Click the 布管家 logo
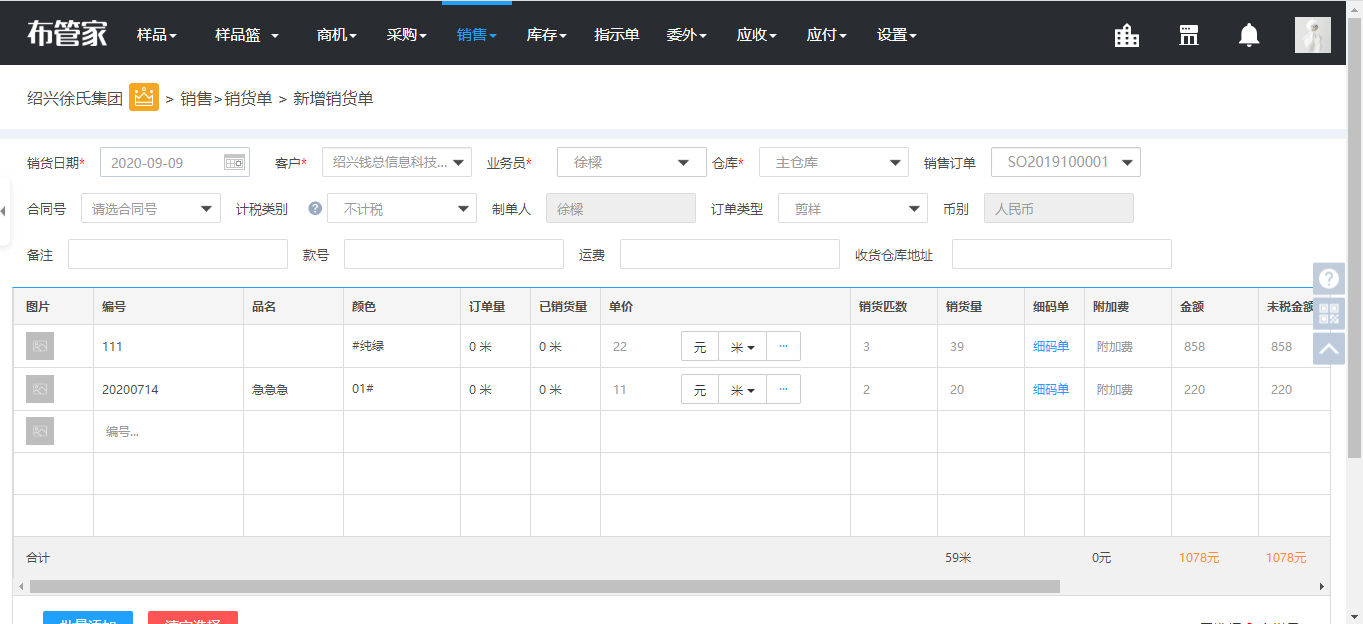 [x=67, y=34]
